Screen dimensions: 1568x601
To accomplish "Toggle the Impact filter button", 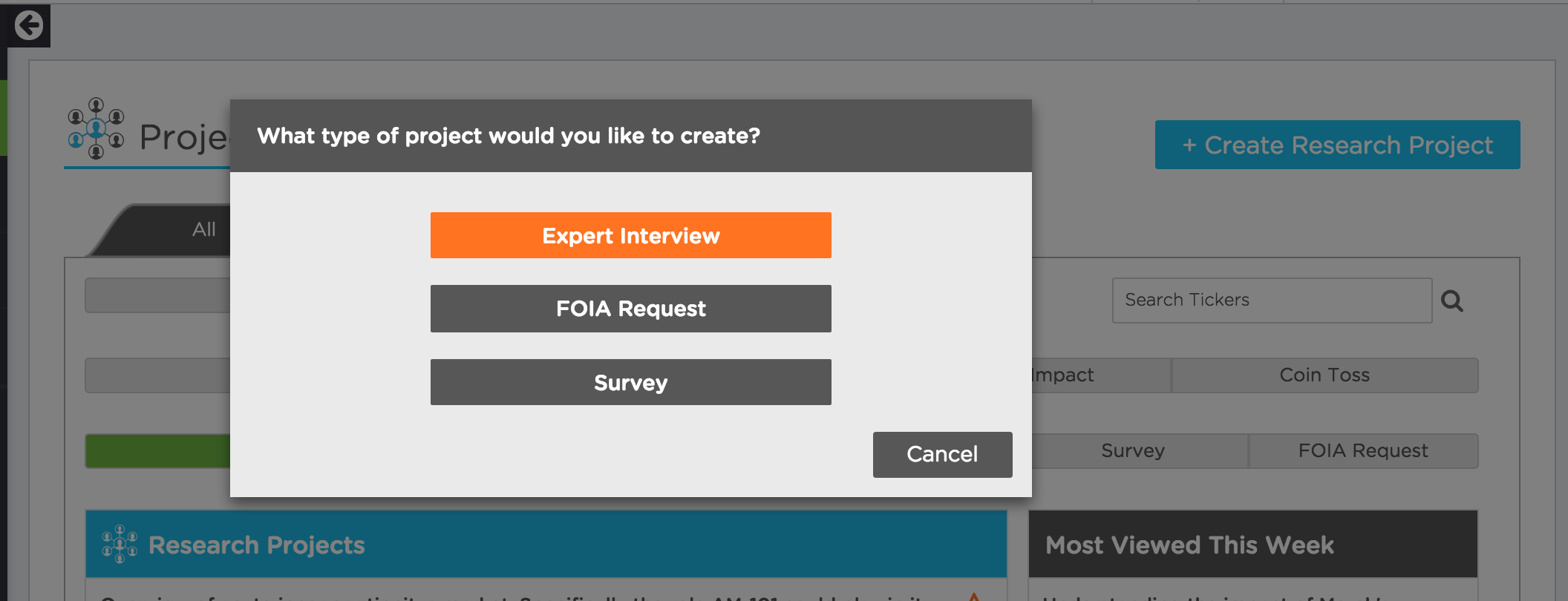I will coord(1099,375).
